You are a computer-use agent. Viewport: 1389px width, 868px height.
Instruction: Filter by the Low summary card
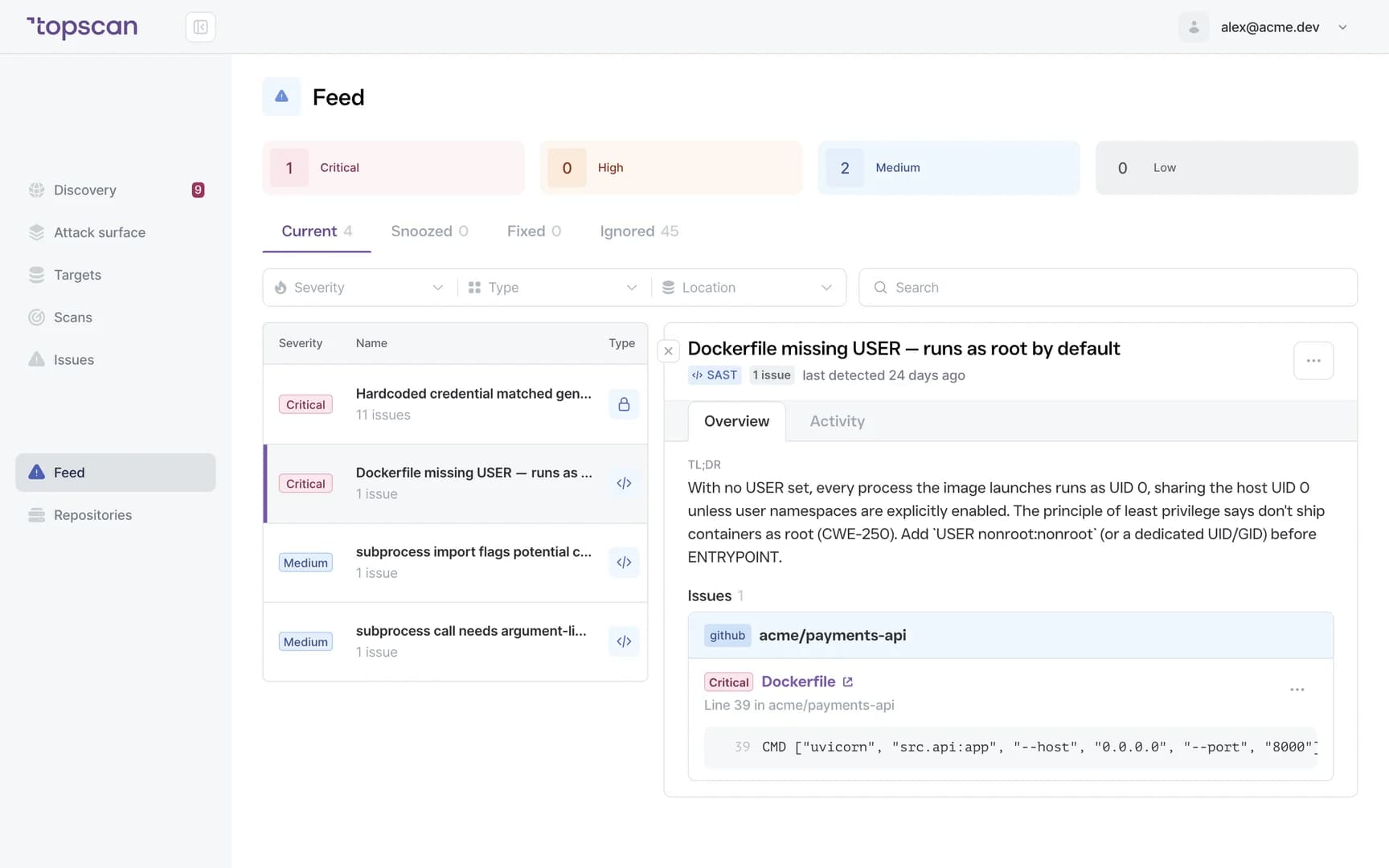click(x=1227, y=168)
